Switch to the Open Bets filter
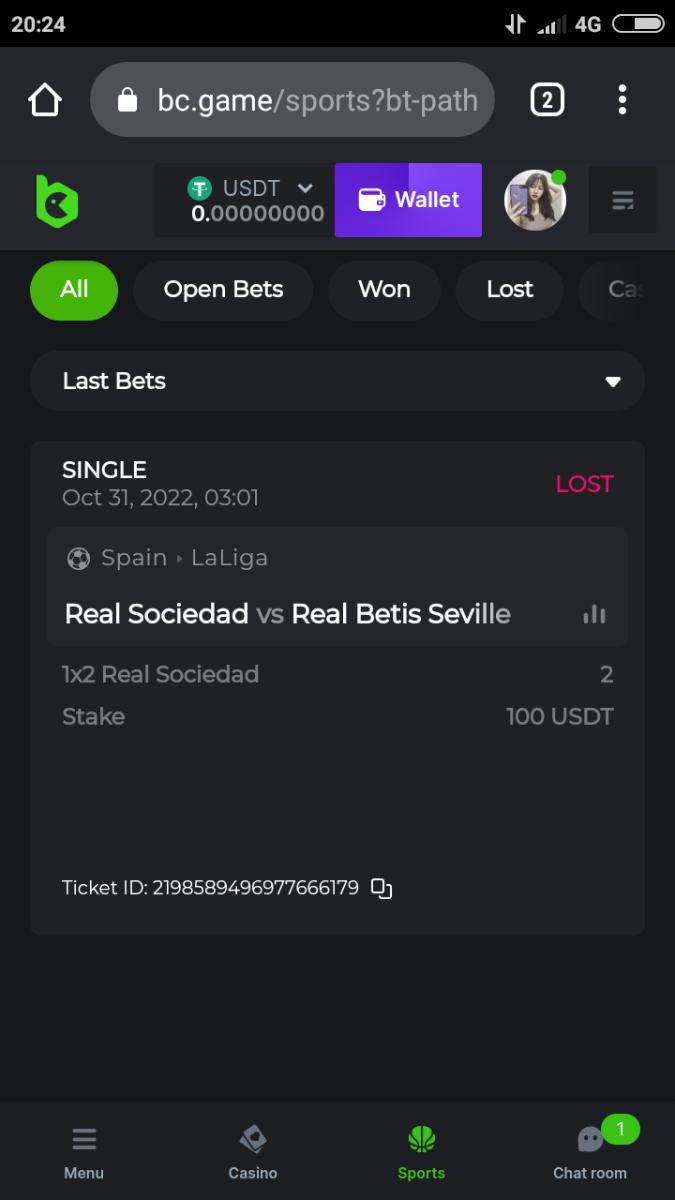The width and height of the screenshot is (675, 1200). pyautogui.click(x=223, y=290)
